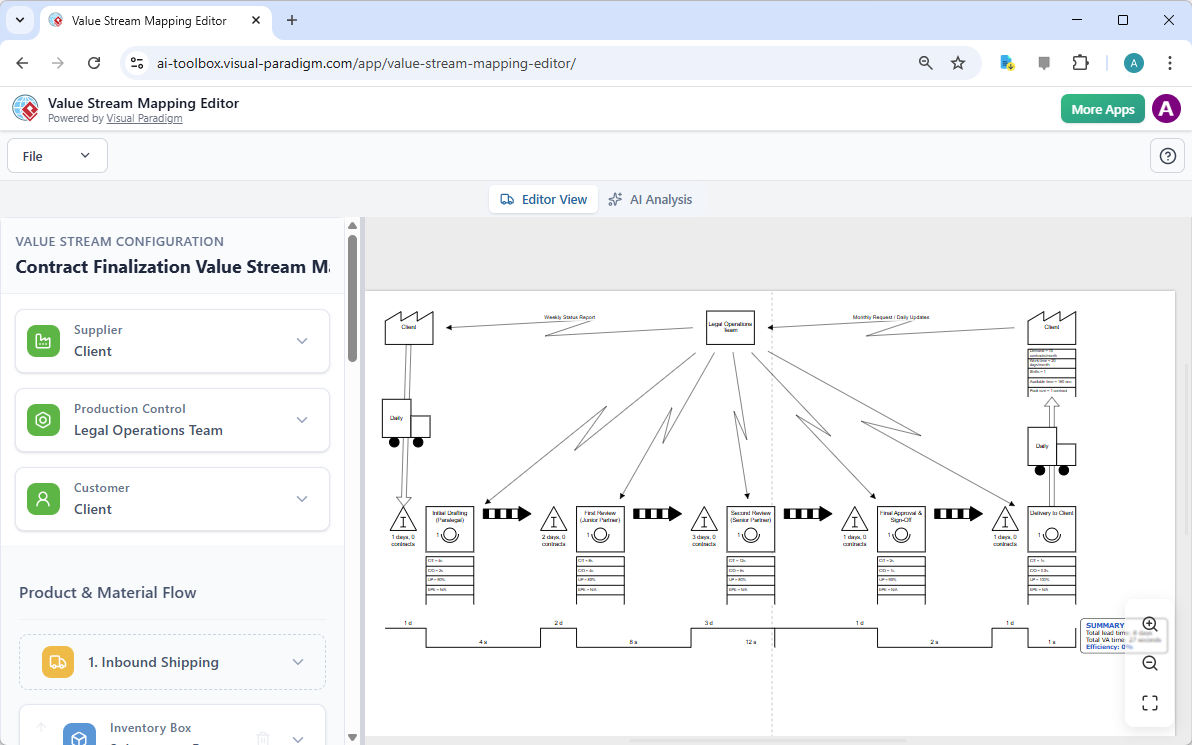Screen dimensions: 1192x745
Task: Fit the diagram to the screen
Action: (x=1149, y=702)
